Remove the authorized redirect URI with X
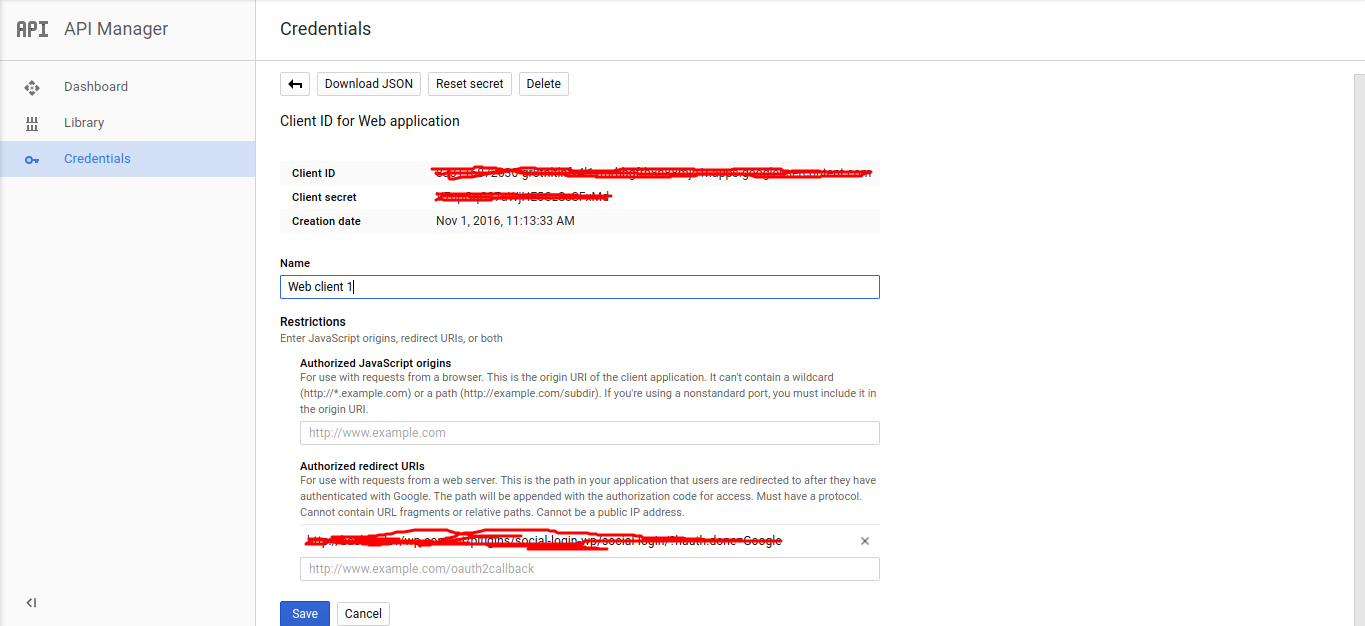The height and width of the screenshot is (626, 1365). 865,541
